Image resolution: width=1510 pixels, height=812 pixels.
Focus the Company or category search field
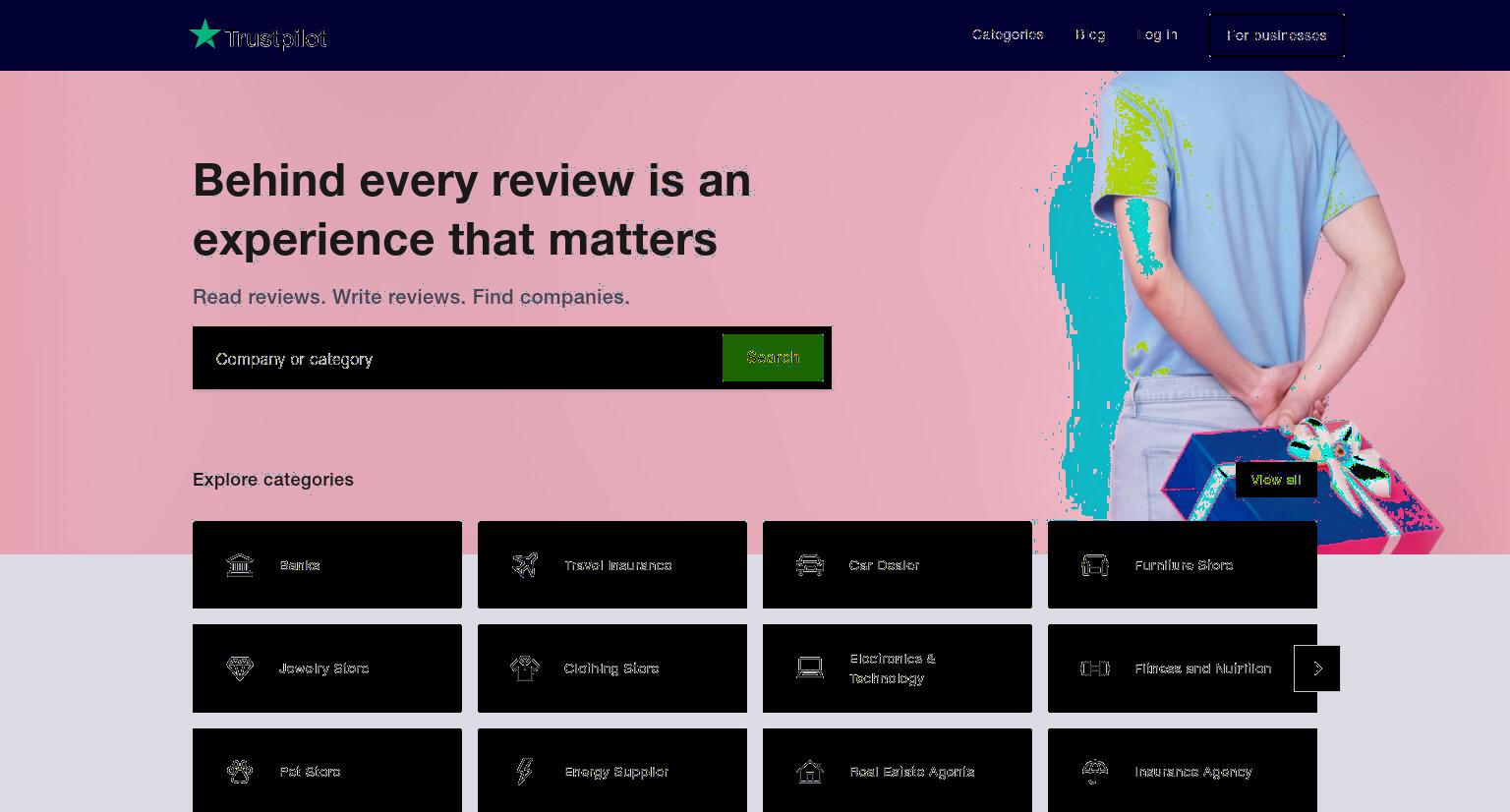[x=457, y=358]
